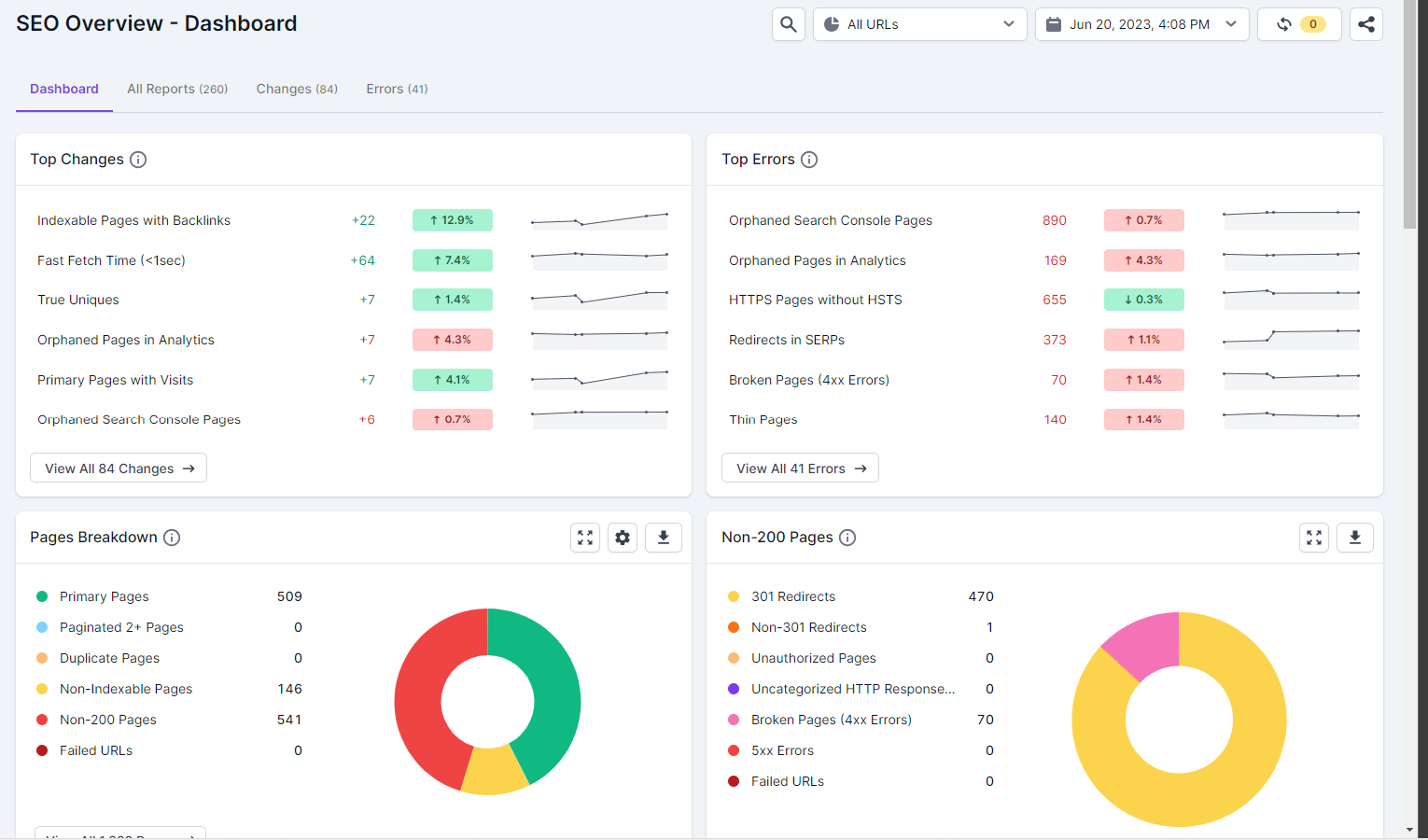Click the 7.4% increase badge
Image resolution: width=1428 pixels, height=840 pixels.
[453, 260]
